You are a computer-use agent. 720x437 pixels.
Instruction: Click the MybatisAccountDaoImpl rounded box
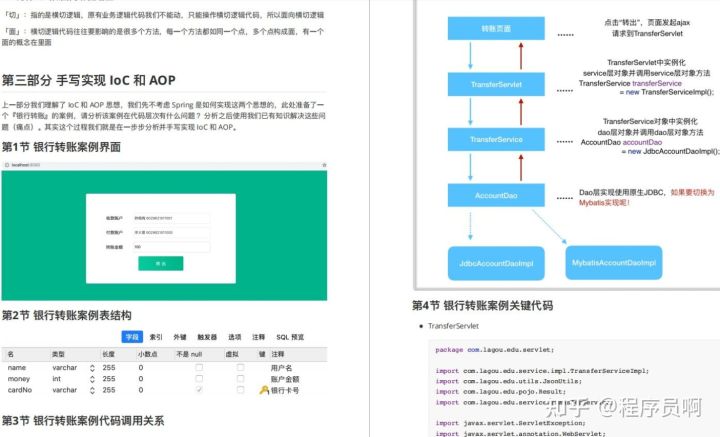click(614, 263)
